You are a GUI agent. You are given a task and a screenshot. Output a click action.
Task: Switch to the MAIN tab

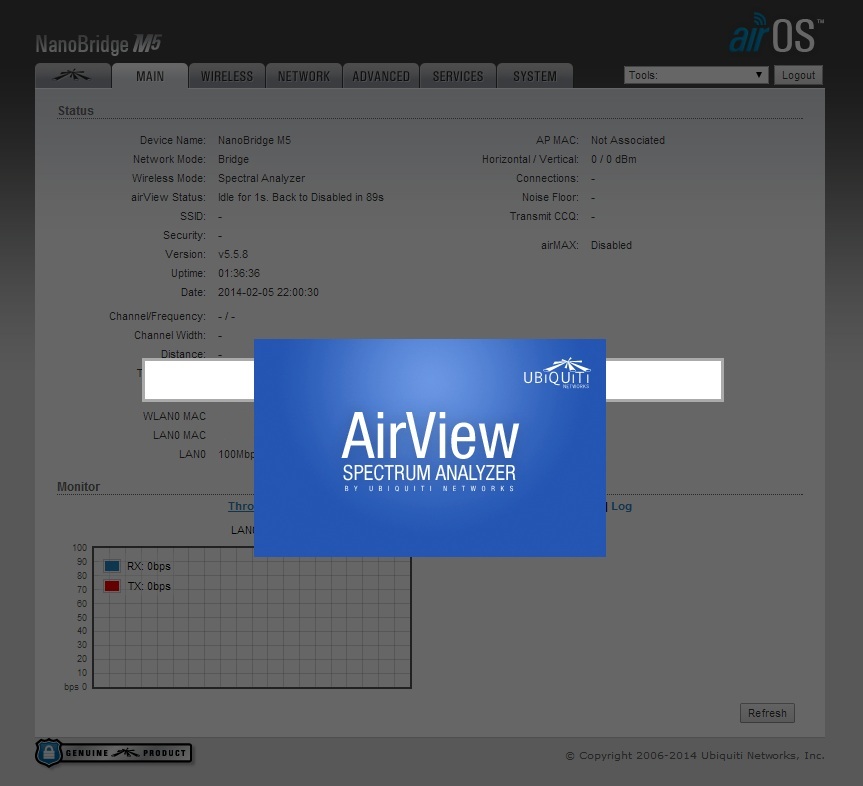click(150, 76)
